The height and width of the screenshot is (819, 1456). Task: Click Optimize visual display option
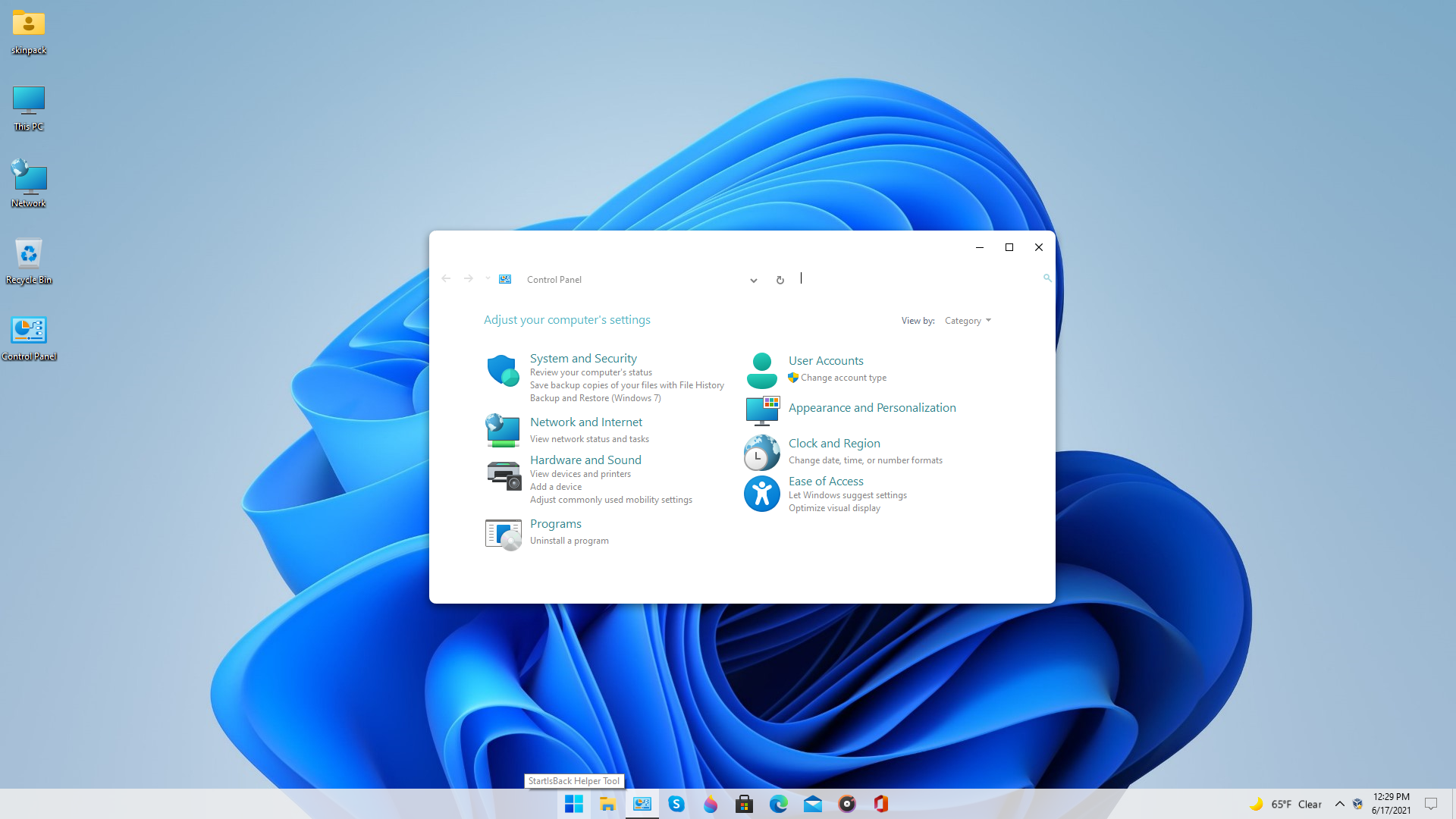click(833, 507)
